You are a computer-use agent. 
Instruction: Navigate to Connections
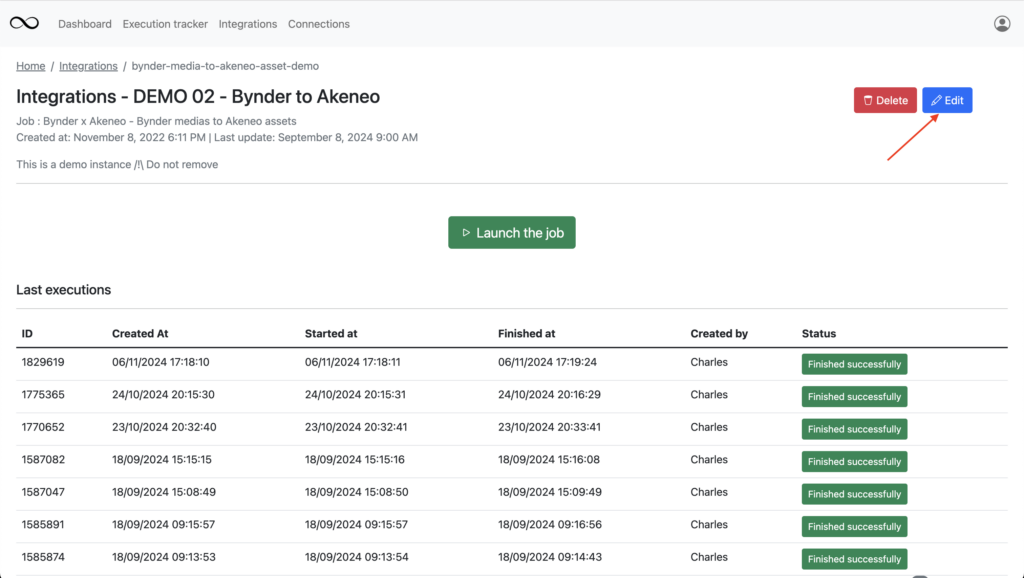(x=318, y=24)
